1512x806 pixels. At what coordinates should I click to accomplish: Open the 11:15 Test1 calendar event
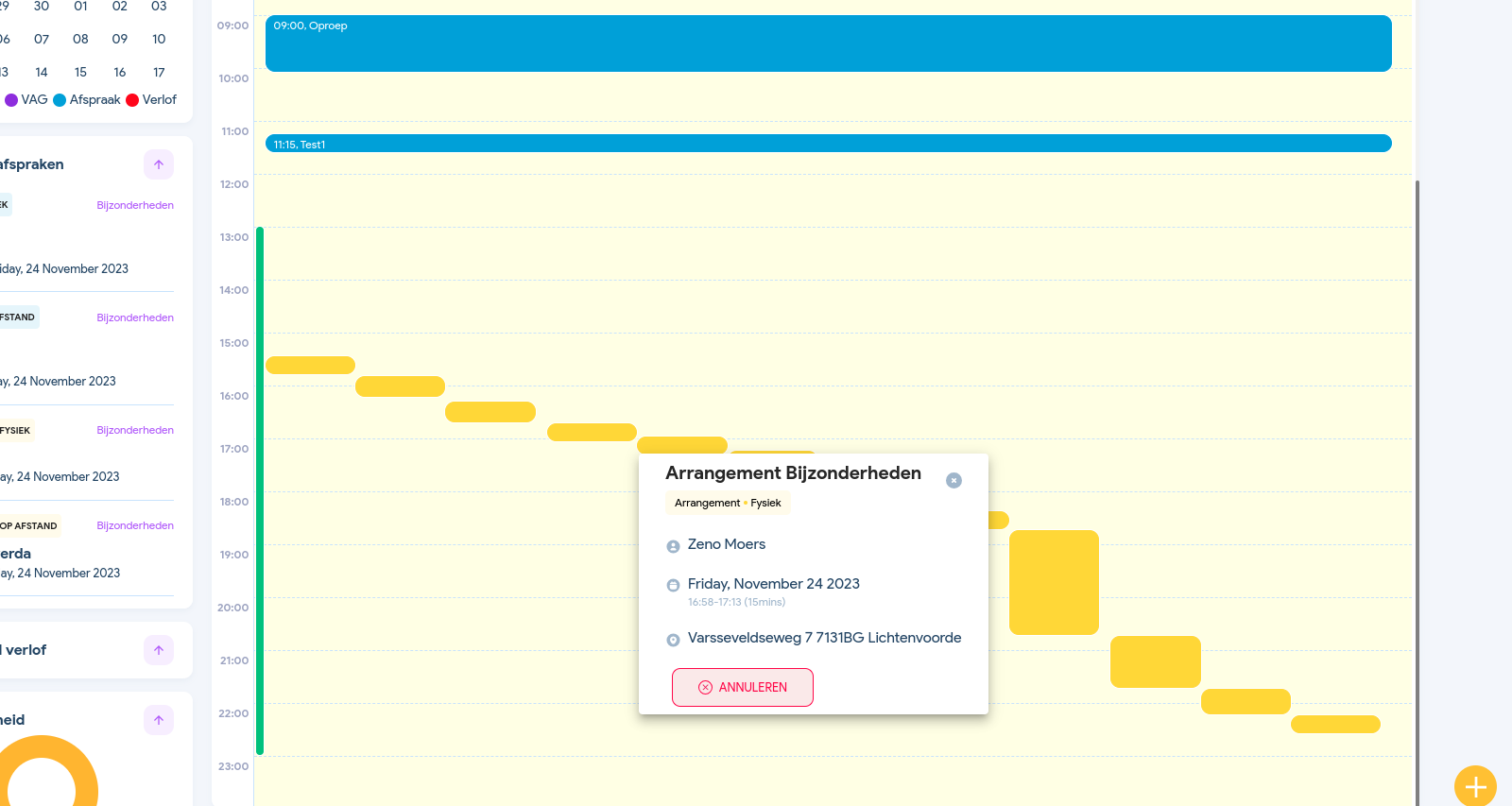click(827, 144)
